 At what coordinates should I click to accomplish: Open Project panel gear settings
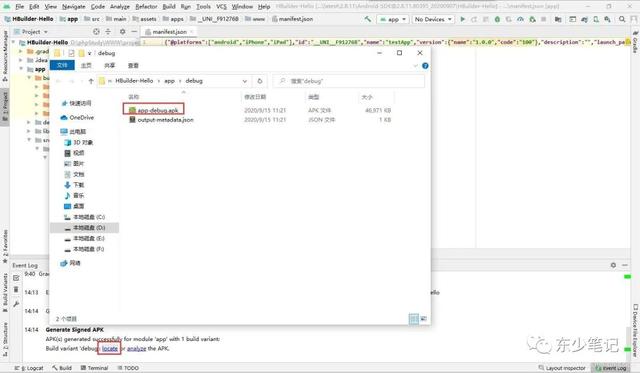click(x=122, y=31)
